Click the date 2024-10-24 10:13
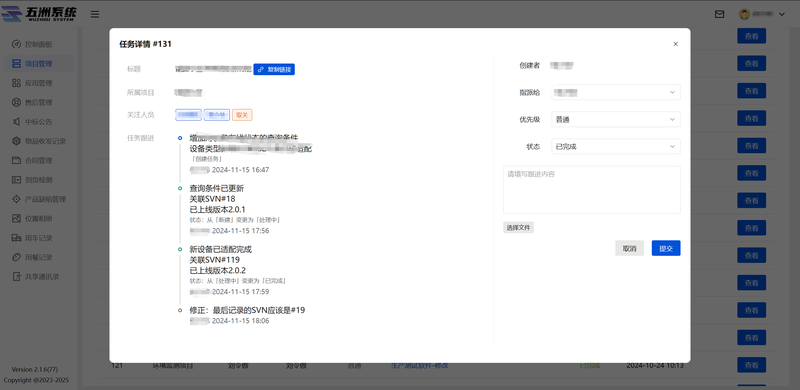The height and width of the screenshot is (390, 800). (x=655, y=365)
